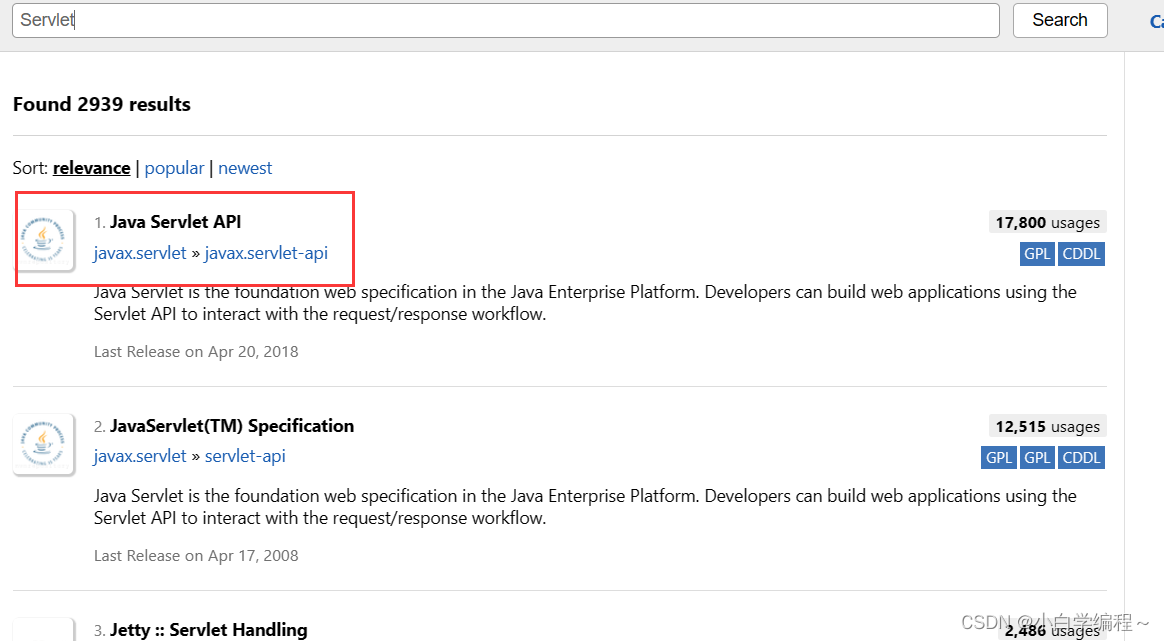
Task: Open the servlet-api artifact link
Action: tap(245, 456)
